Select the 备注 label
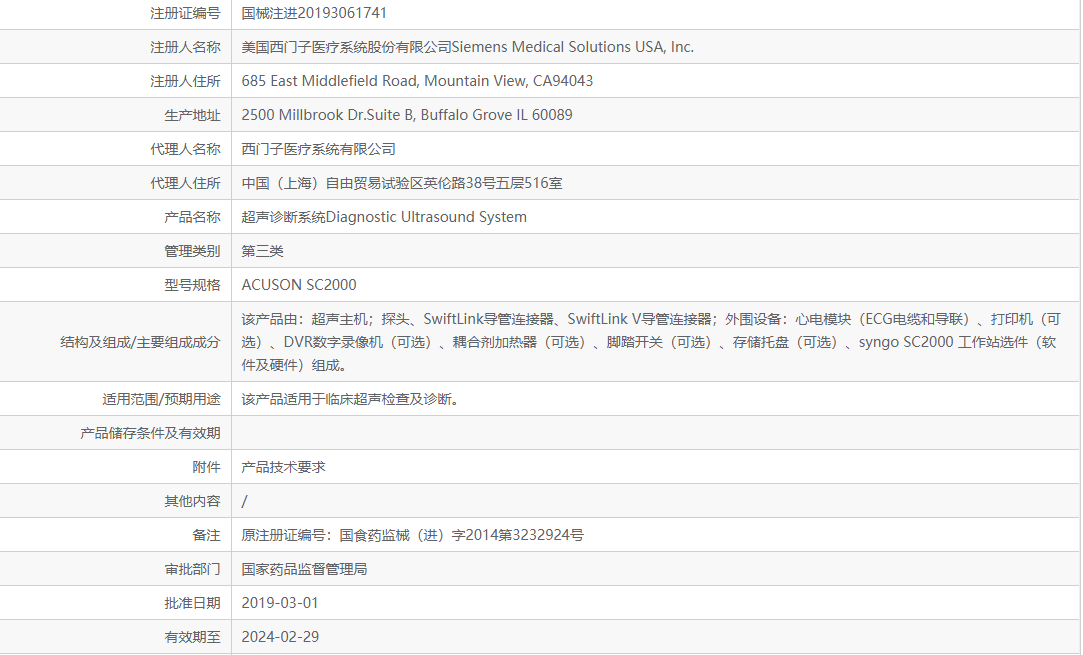Viewport: 1083px width, 655px height. [206, 535]
